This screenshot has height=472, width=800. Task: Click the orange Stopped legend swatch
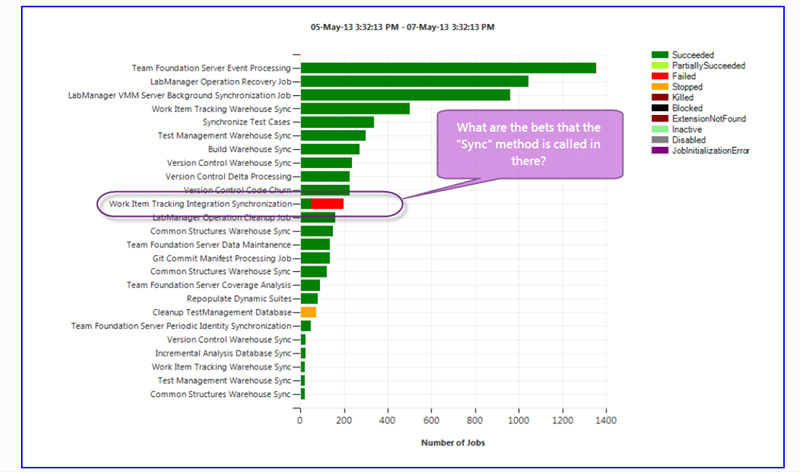tap(660, 87)
